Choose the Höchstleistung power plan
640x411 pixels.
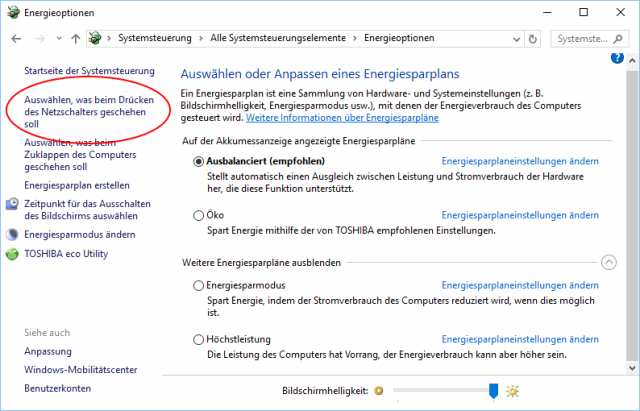point(198,339)
